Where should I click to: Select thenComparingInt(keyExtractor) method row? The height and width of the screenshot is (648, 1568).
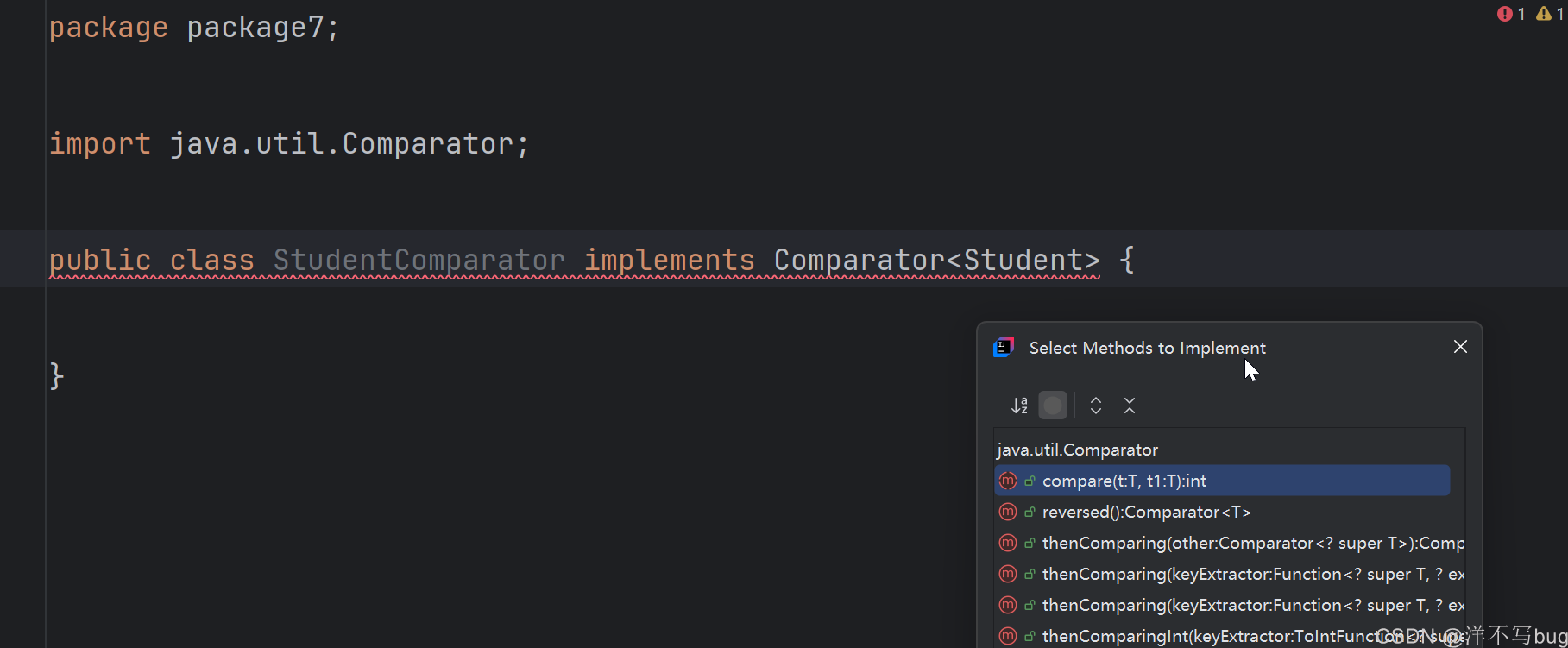pyautogui.click(x=1230, y=636)
